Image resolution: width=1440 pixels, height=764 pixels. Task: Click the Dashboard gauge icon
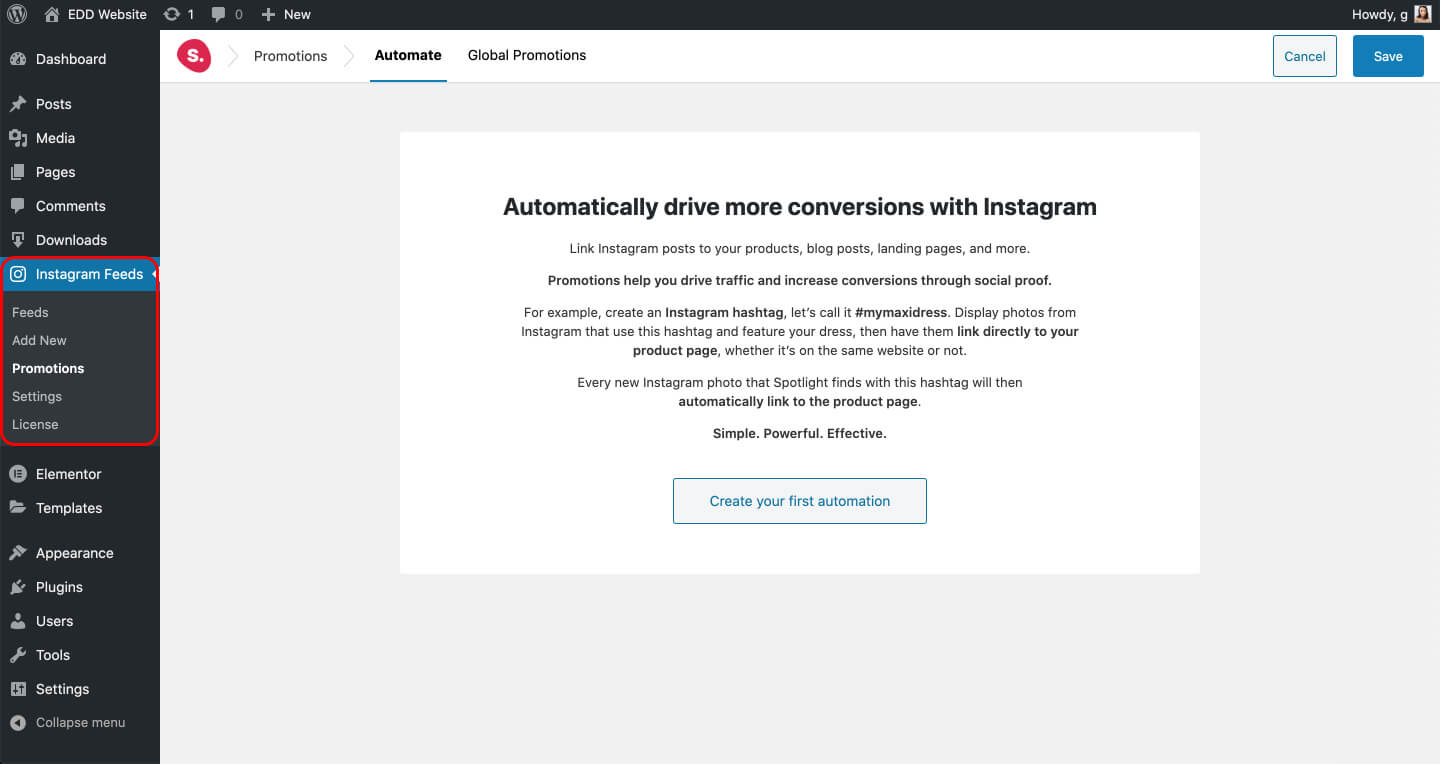tap(18, 59)
